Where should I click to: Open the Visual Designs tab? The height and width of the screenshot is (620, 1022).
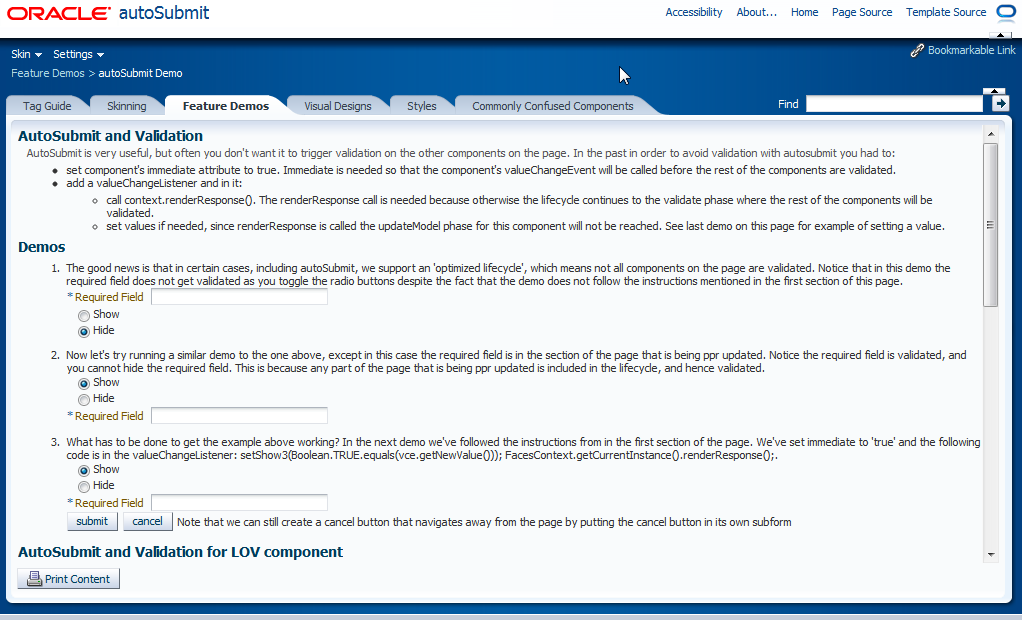[x=338, y=106]
